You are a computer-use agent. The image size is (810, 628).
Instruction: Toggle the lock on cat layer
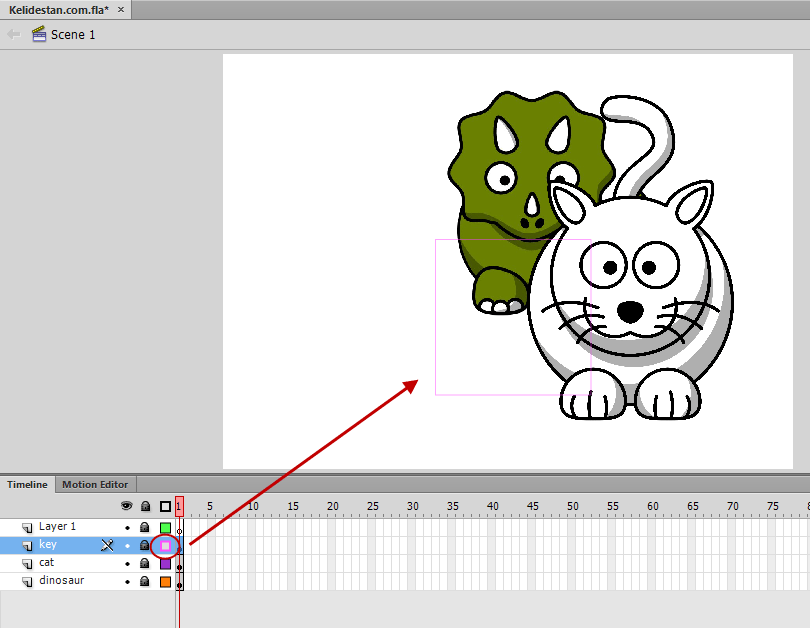(x=145, y=563)
